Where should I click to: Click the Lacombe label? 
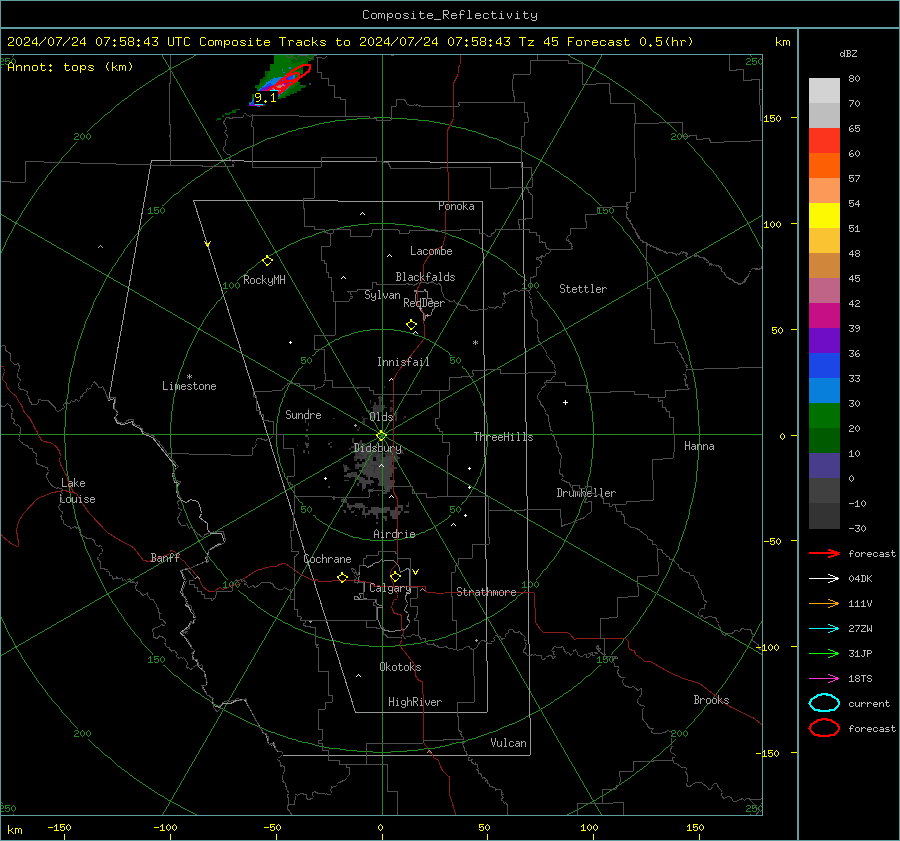click(431, 251)
